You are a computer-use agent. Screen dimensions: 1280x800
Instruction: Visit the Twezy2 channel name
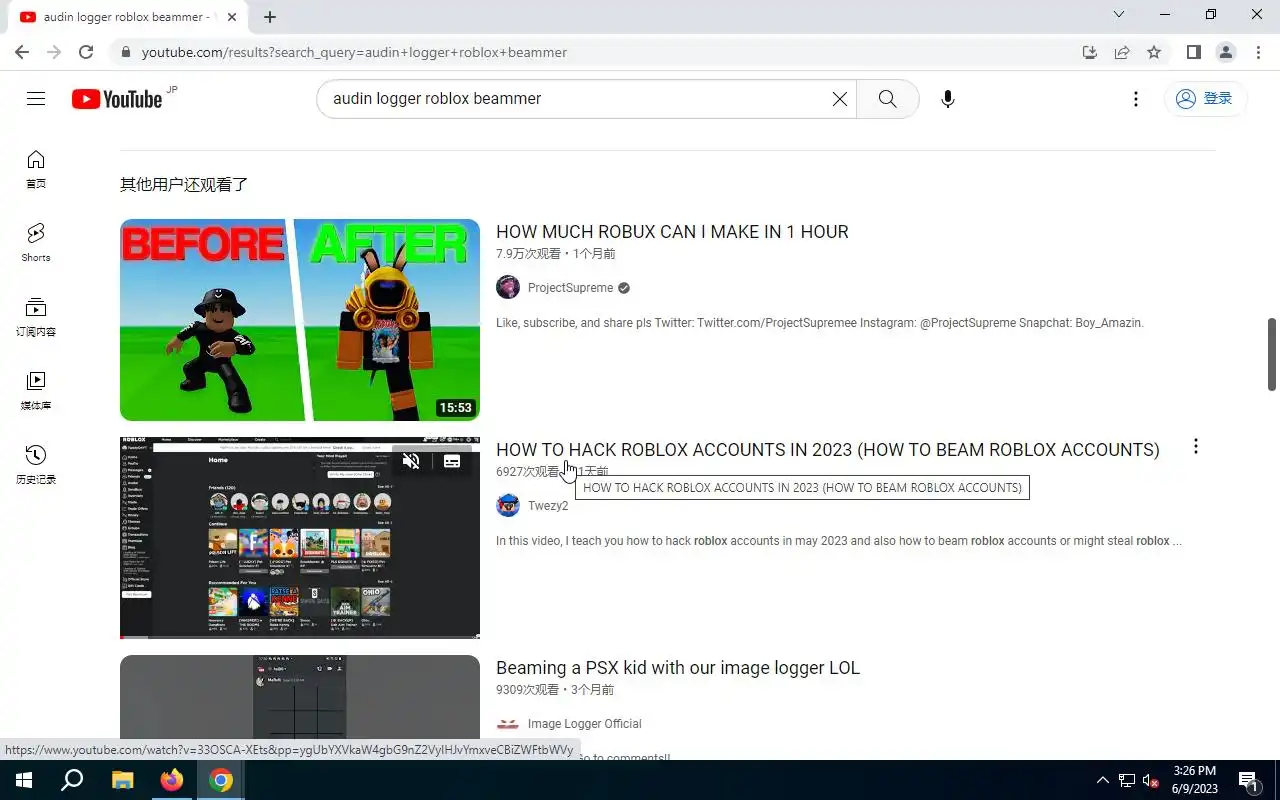(548, 506)
